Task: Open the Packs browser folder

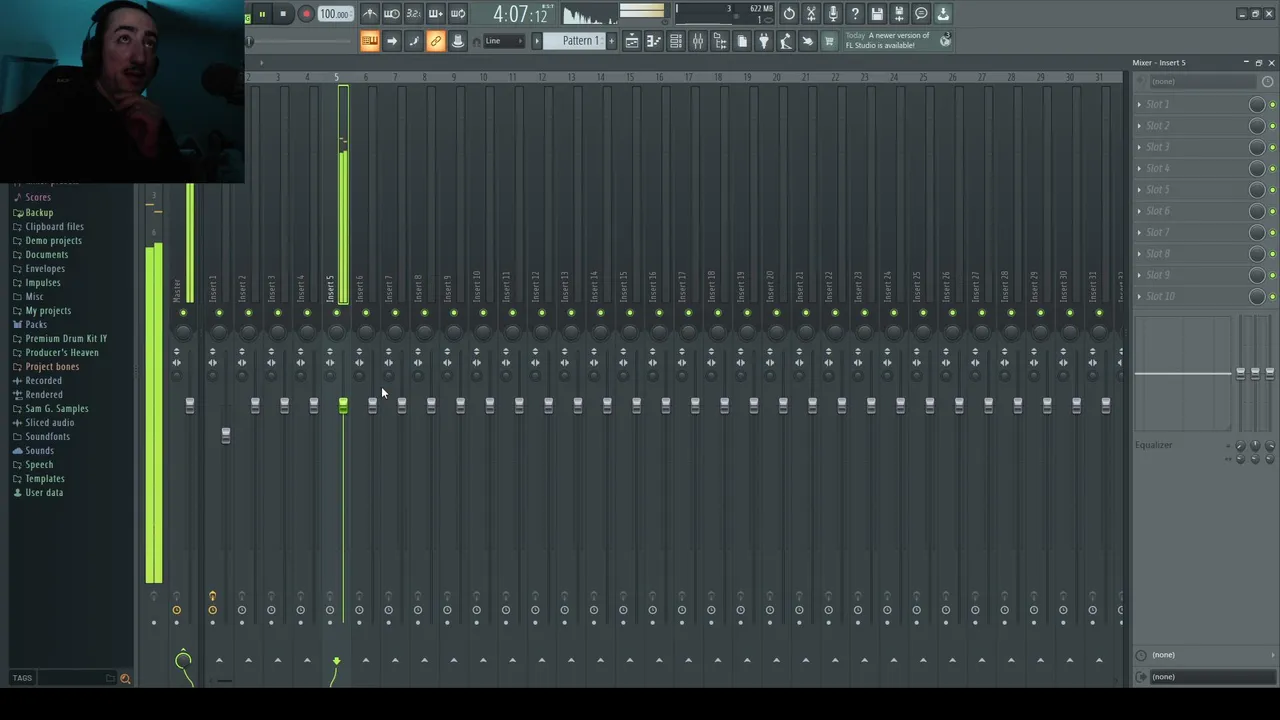Action: pos(36,325)
